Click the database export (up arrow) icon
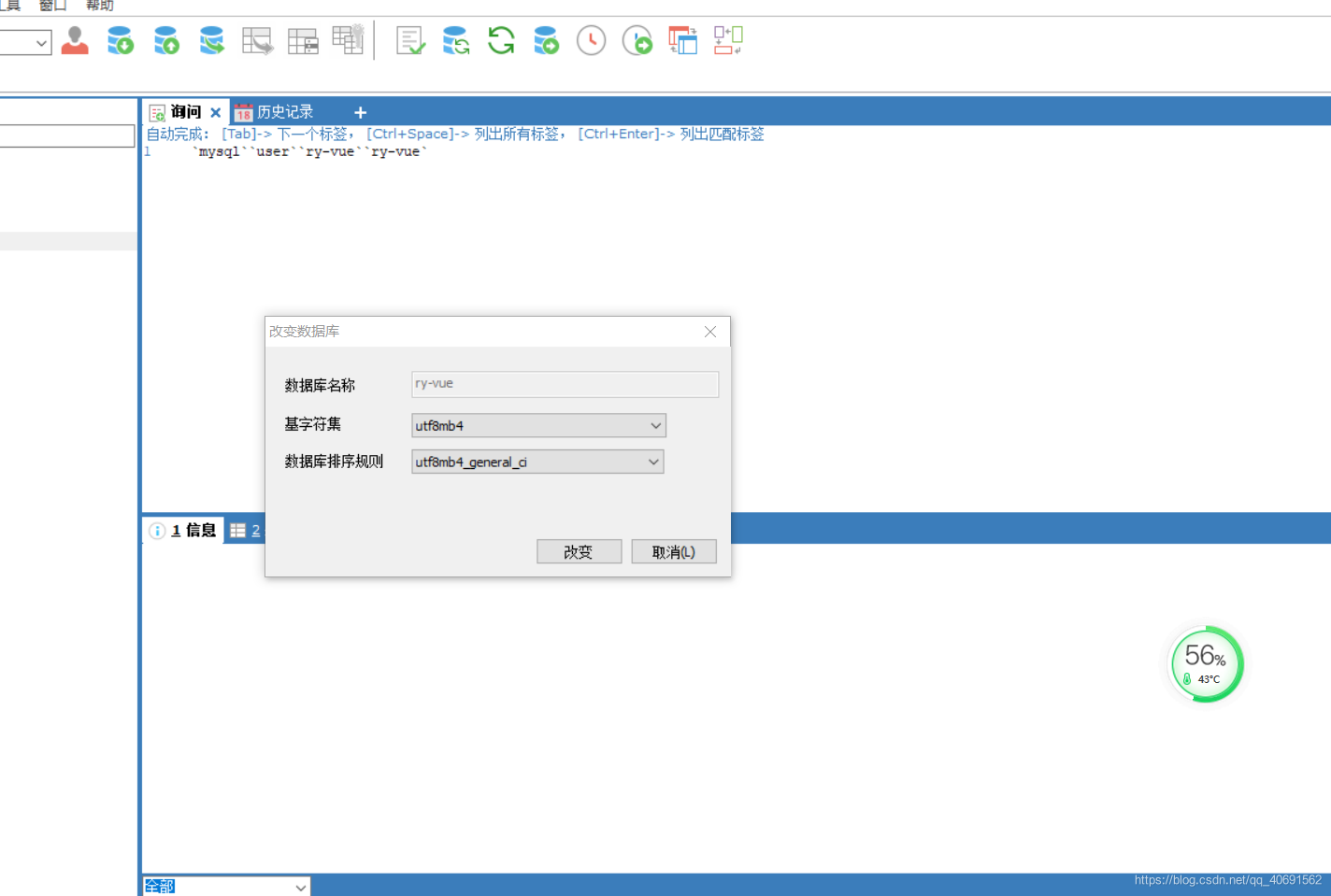The height and width of the screenshot is (896, 1331). pos(165,41)
